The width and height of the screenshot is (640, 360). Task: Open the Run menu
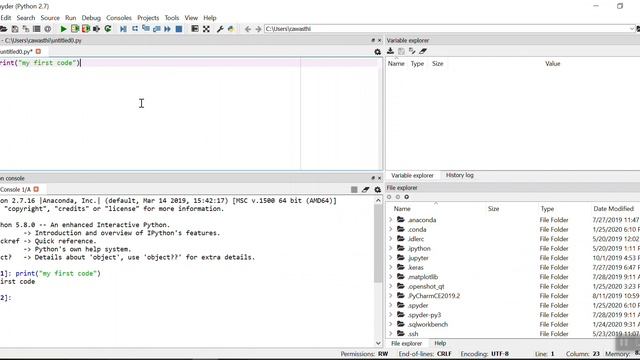click(x=71, y=18)
